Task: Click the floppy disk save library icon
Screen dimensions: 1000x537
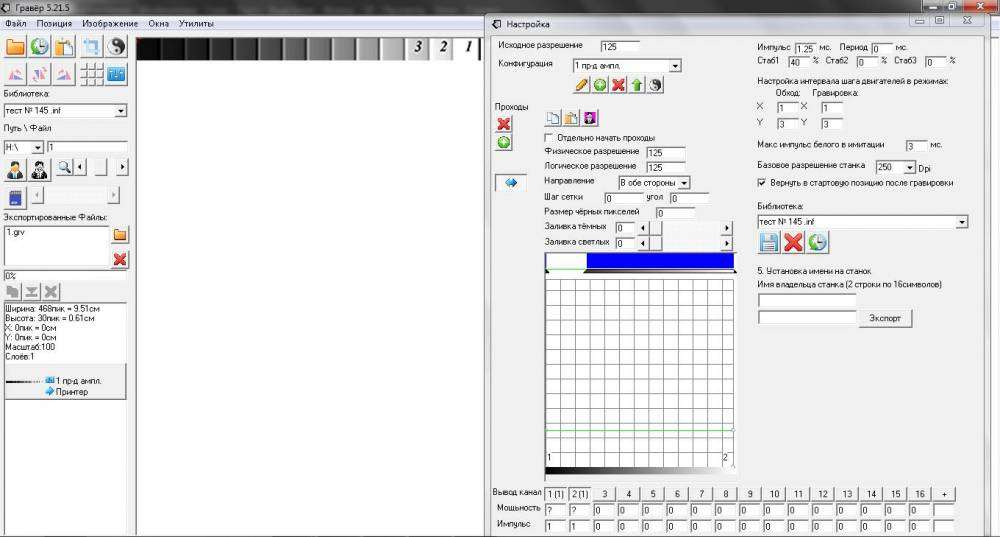Action: tap(769, 242)
